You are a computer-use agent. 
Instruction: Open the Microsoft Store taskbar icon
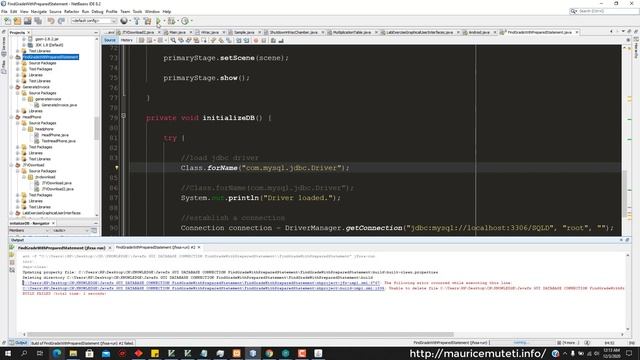click(89, 353)
